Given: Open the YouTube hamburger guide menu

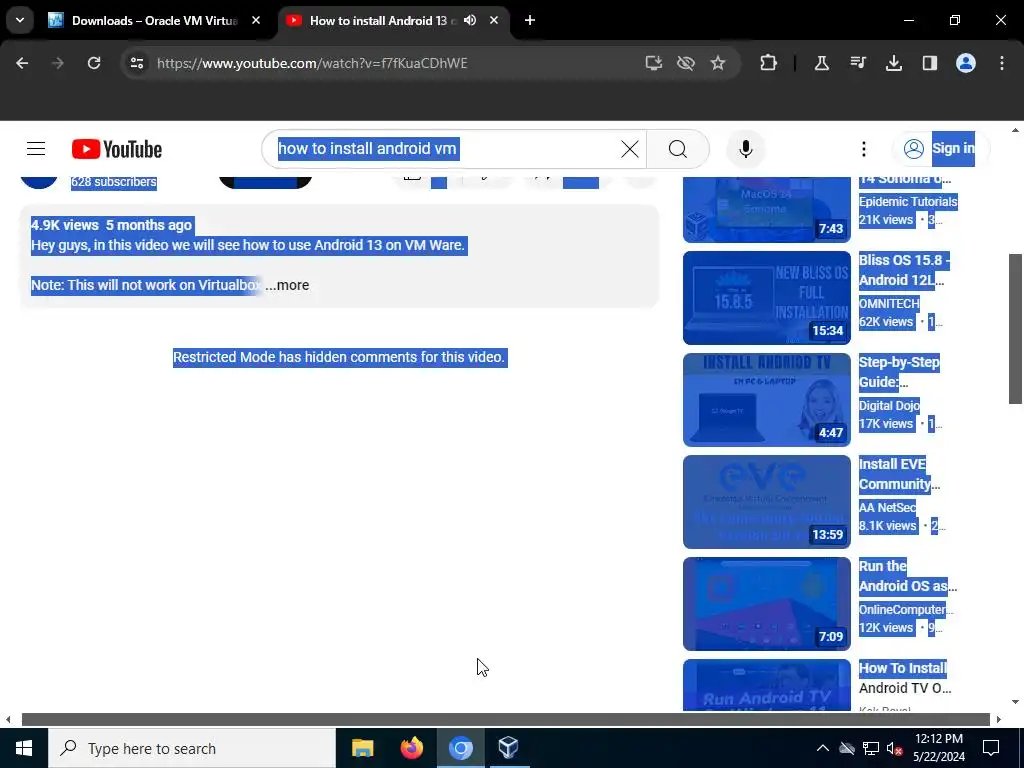Looking at the screenshot, I should tap(36, 149).
